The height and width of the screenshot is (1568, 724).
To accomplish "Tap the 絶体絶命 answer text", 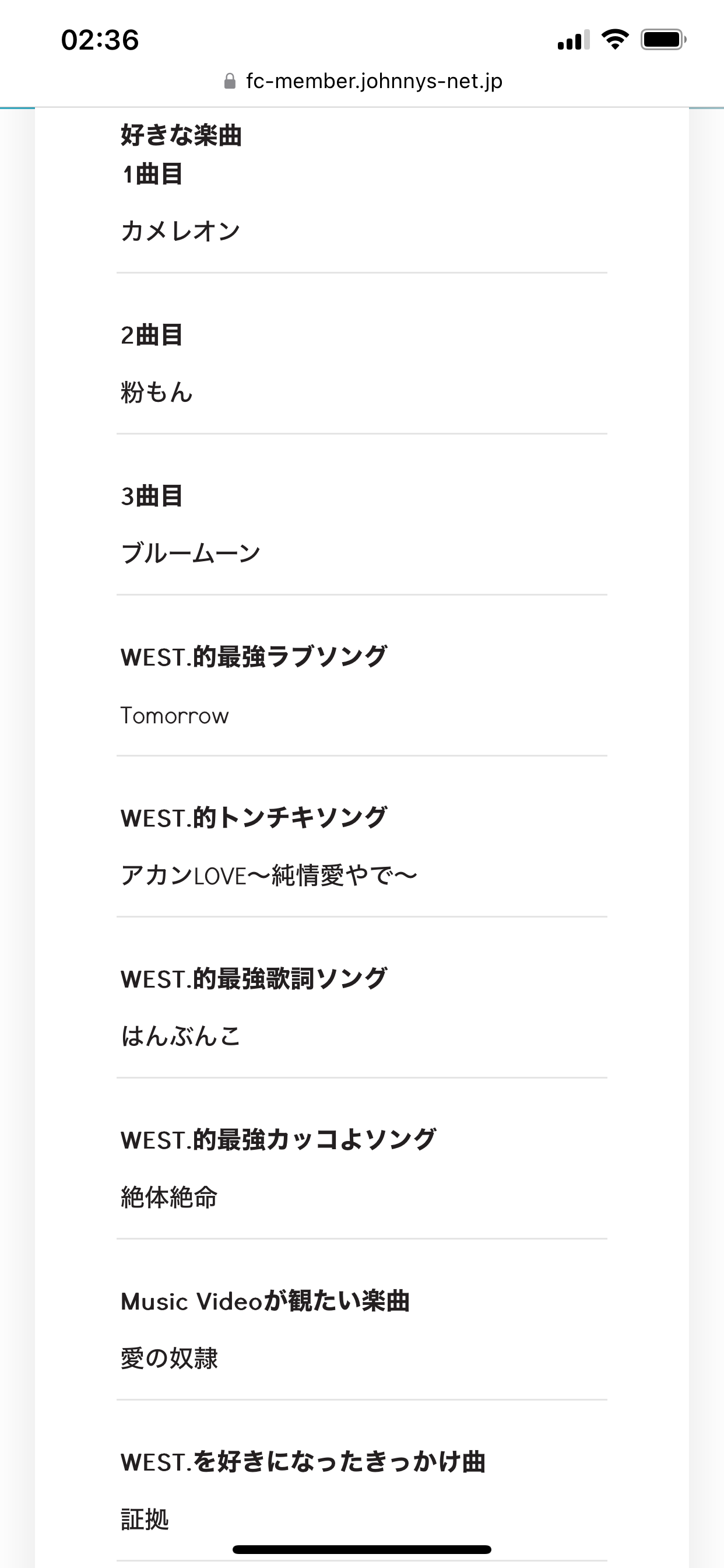I will (x=169, y=1198).
